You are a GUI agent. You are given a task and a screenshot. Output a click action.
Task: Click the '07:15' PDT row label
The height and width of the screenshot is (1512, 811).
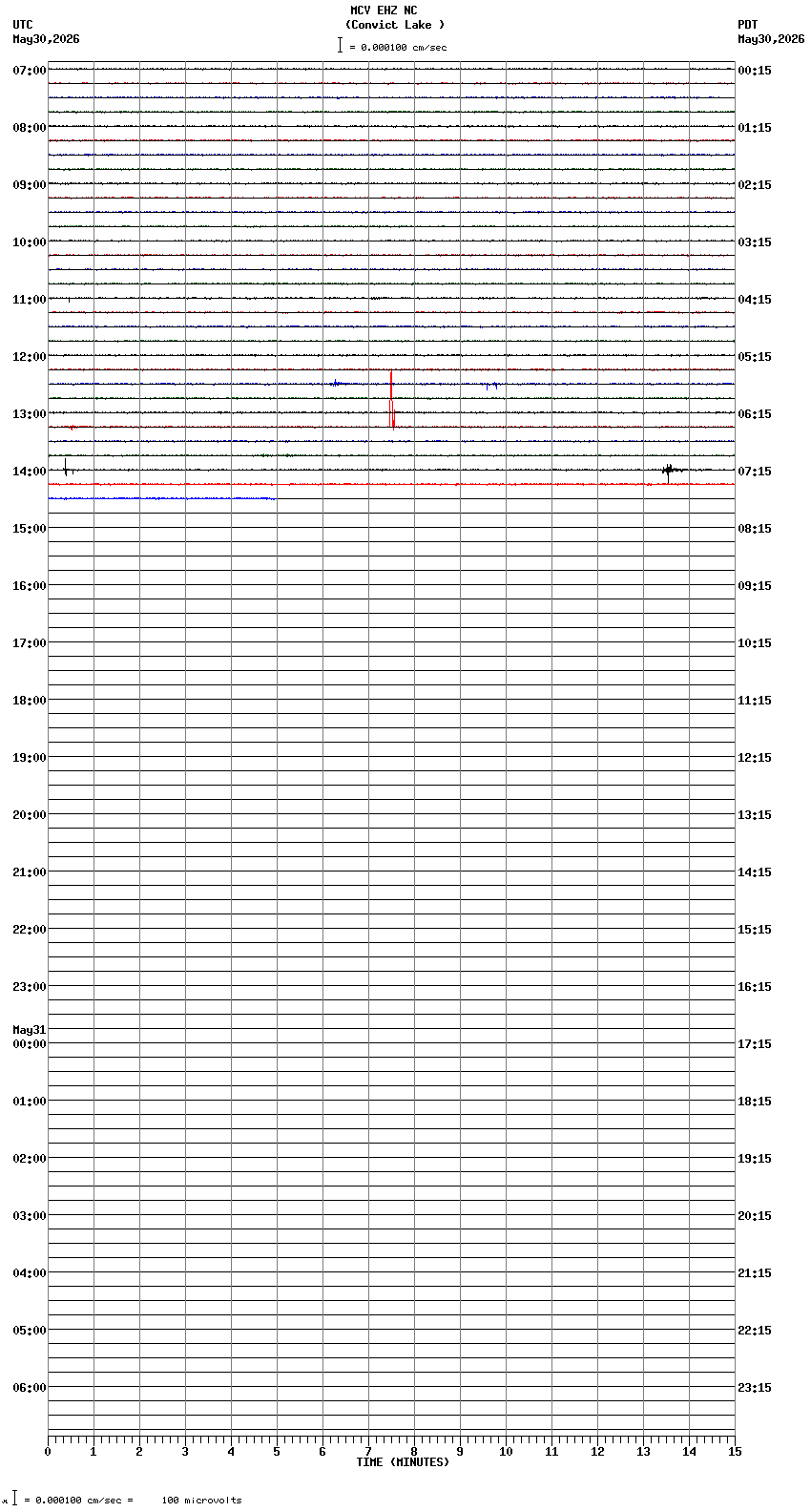click(x=755, y=472)
